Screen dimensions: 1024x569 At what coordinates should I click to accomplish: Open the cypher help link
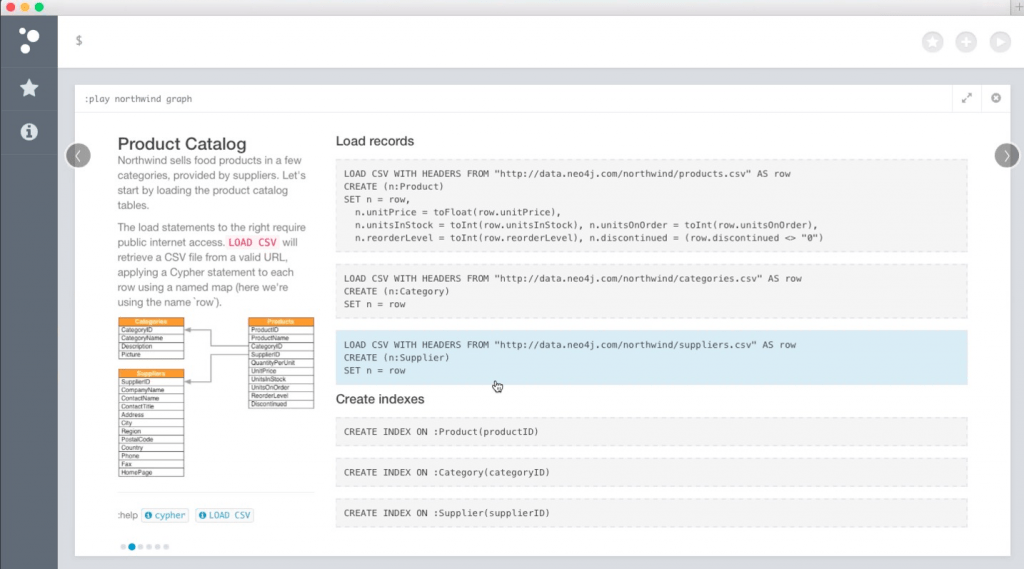165,515
